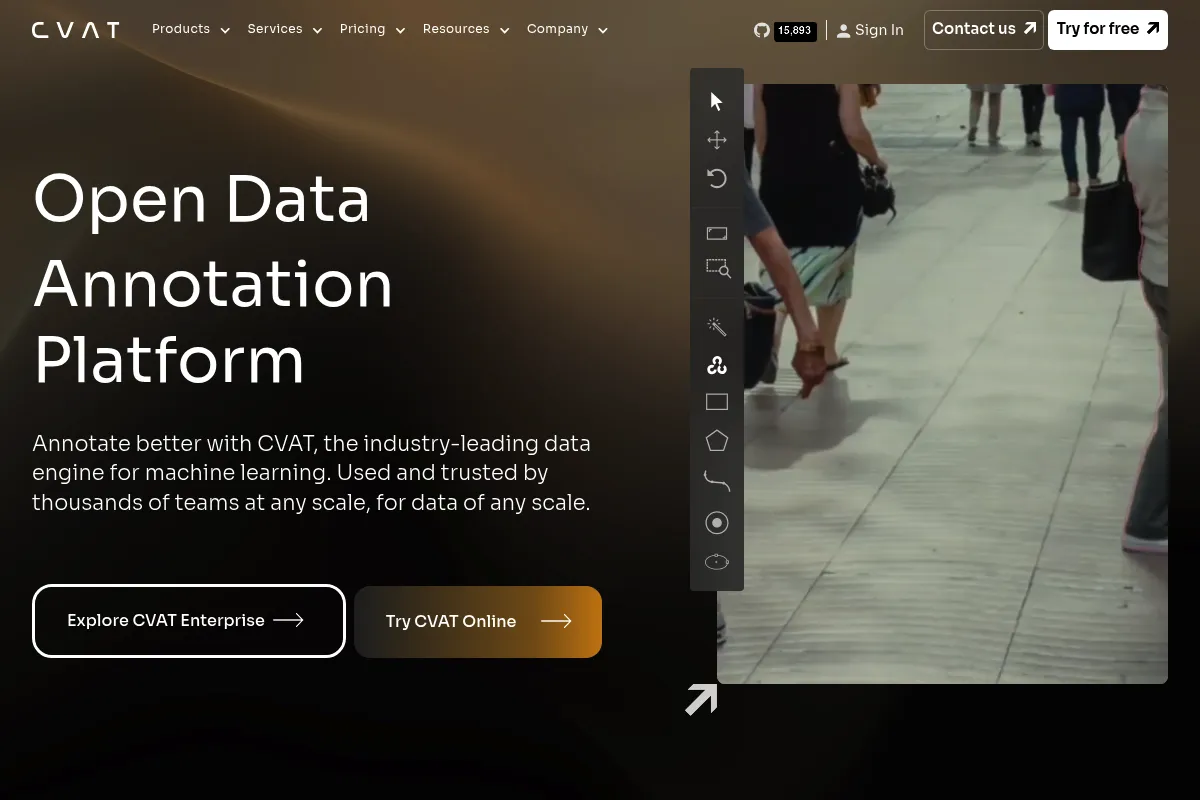Select the draw polyline tool
This screenshot has height=800, width=1200.
tap(717, 482)
